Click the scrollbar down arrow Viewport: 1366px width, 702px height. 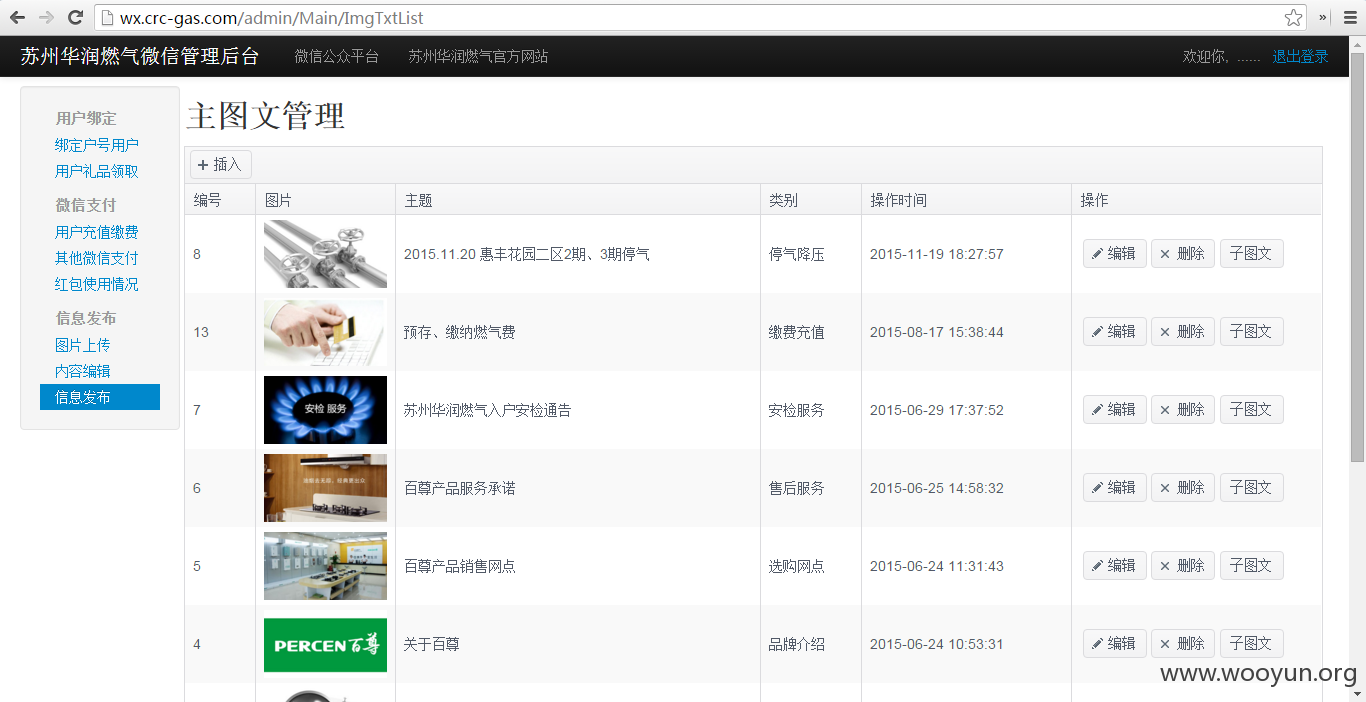pyautogui.click(x=1358, y=693)
